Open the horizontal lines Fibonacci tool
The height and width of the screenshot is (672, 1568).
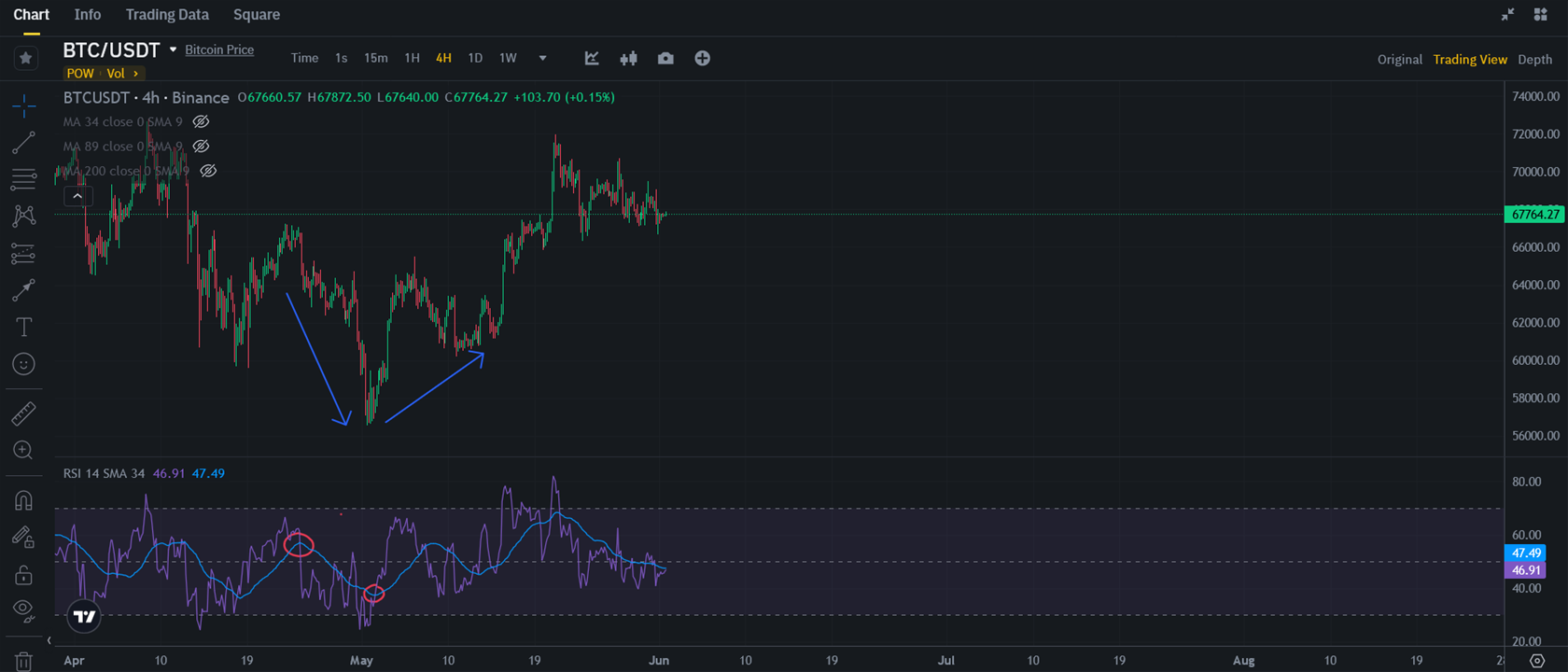coord(24,179)
